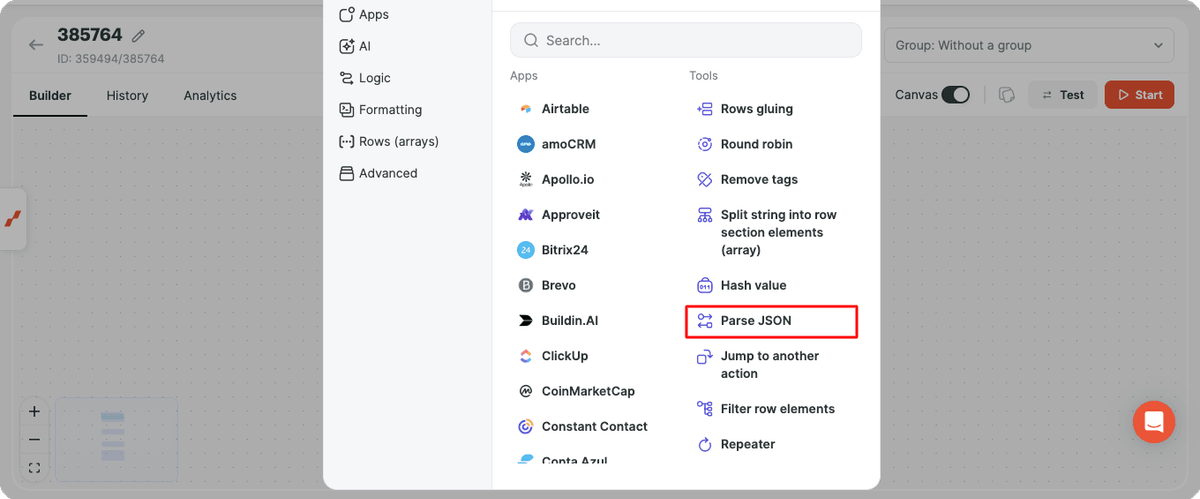Choose the amoCRM app label
1200x499 pixels.
coord(569,144)
